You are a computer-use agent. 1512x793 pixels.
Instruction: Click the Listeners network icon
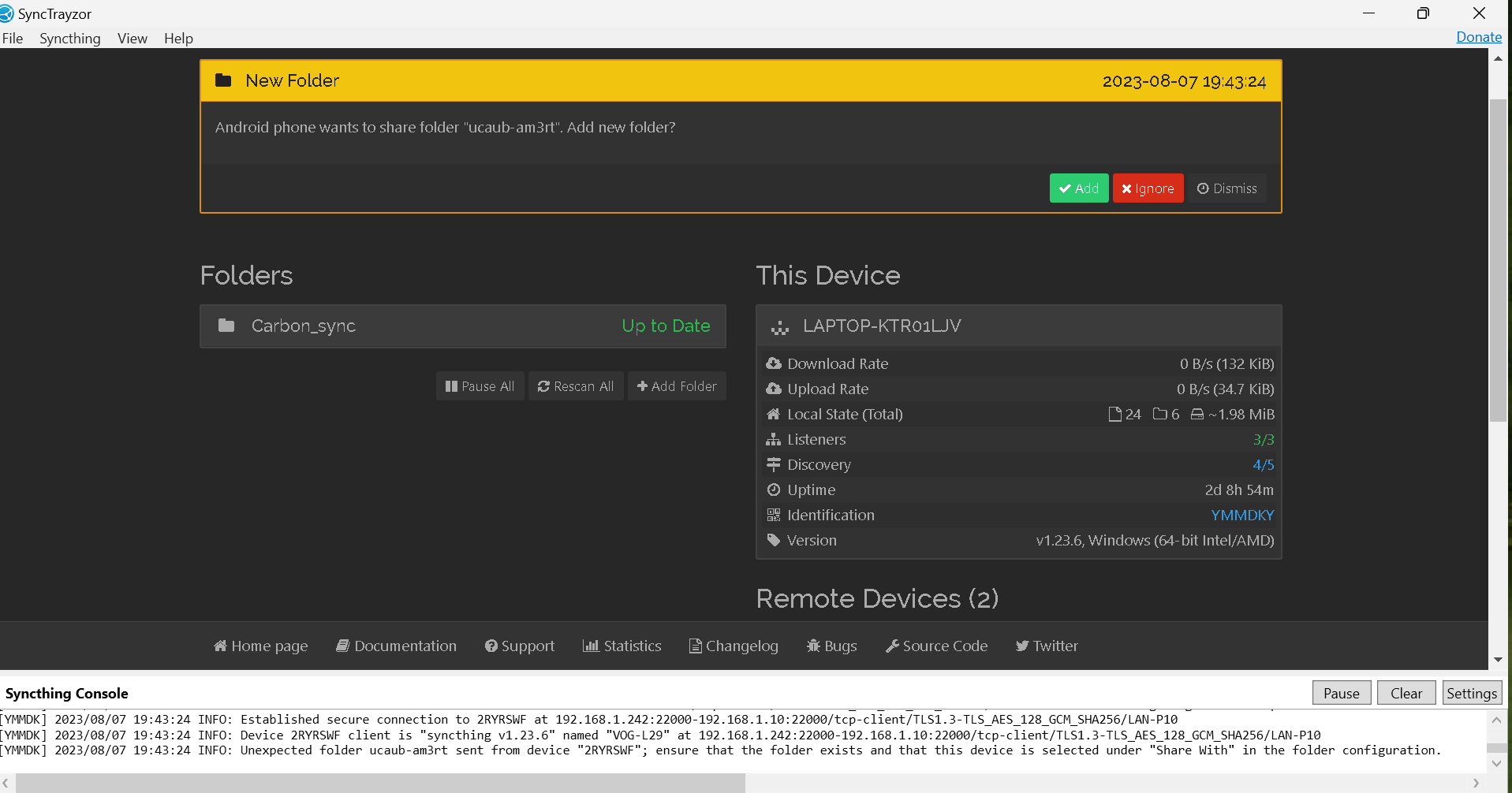[x=774, y=439]
